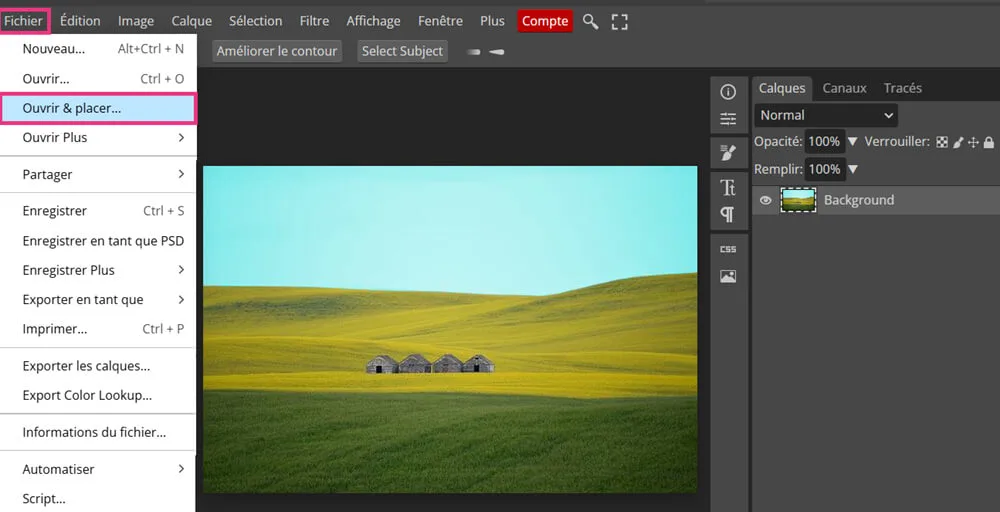Open the Info panel icon
This screenshot has width=1000, height=512.
click(x=728, y=92)
